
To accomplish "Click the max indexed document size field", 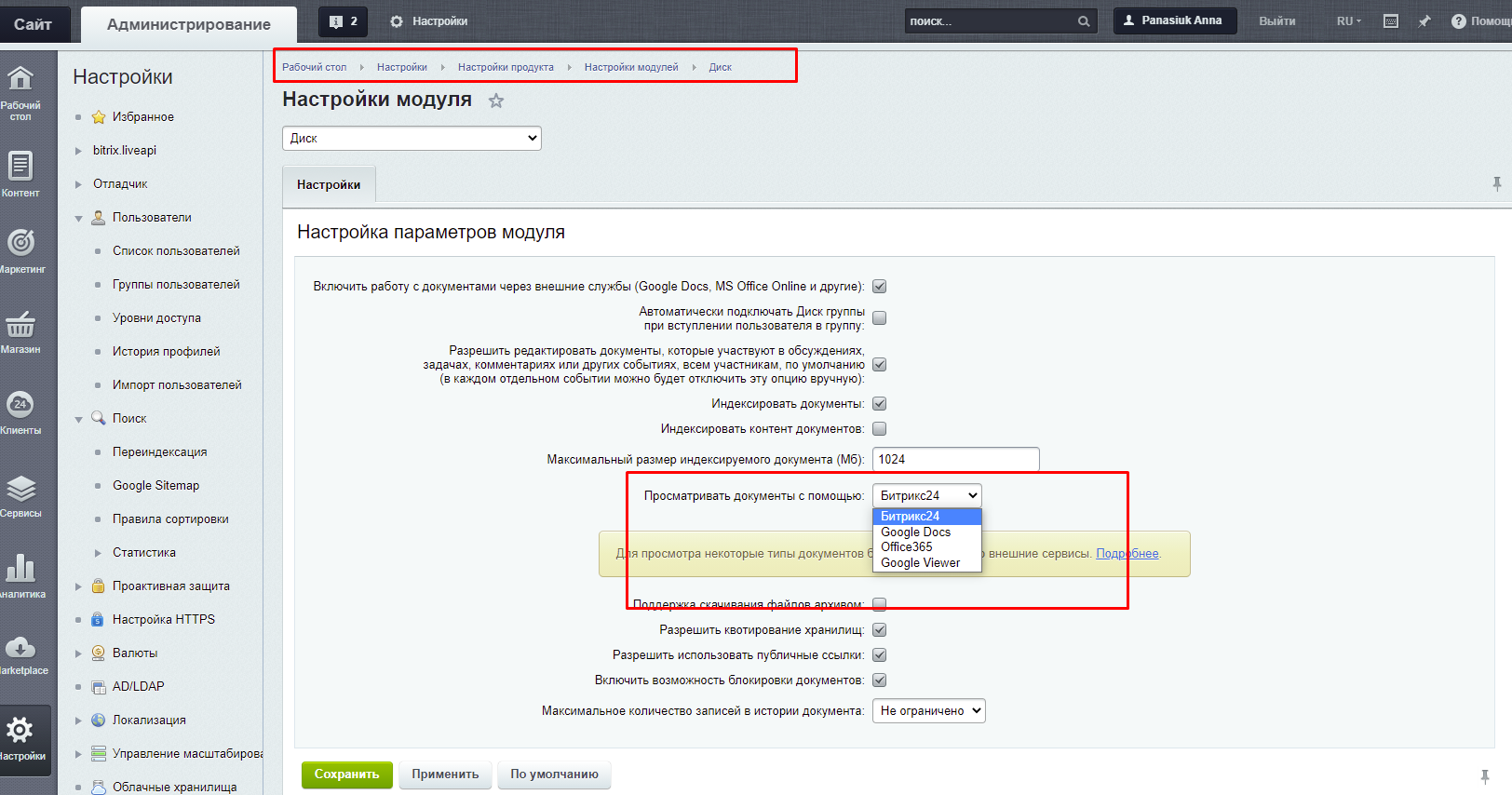I will [x=955, y=460].
